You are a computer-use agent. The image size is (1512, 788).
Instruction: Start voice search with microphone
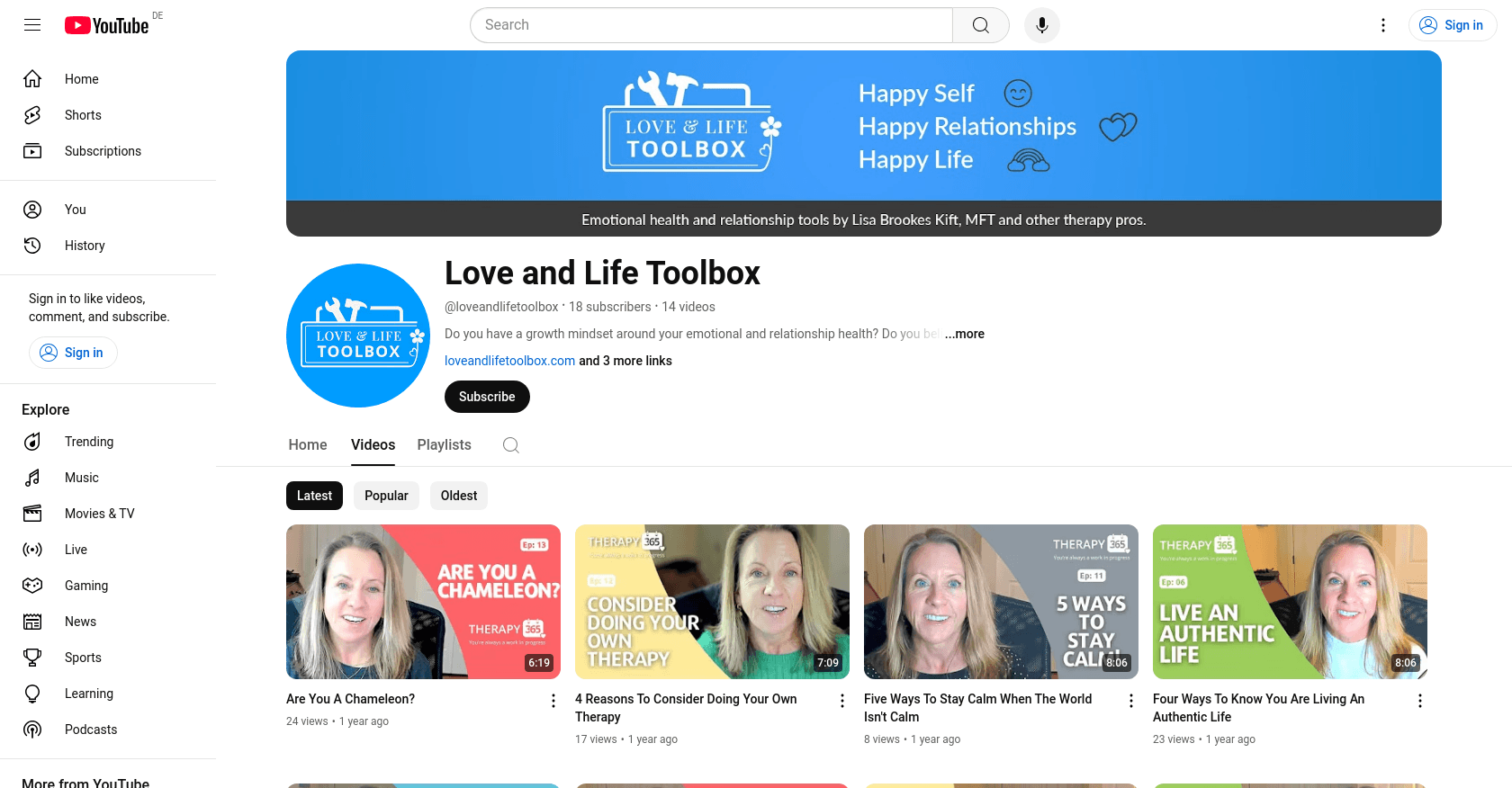1041,25
